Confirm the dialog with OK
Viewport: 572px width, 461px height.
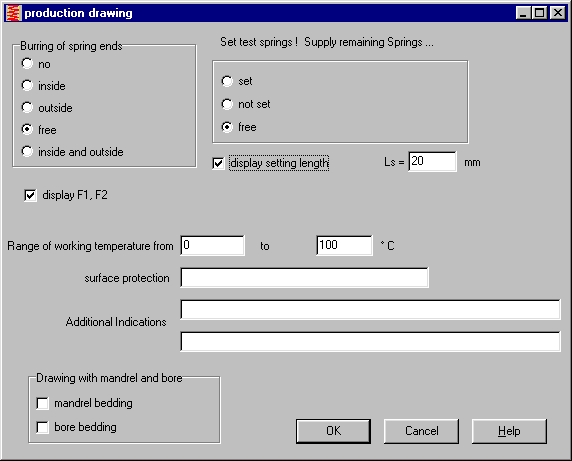[333, 431]
